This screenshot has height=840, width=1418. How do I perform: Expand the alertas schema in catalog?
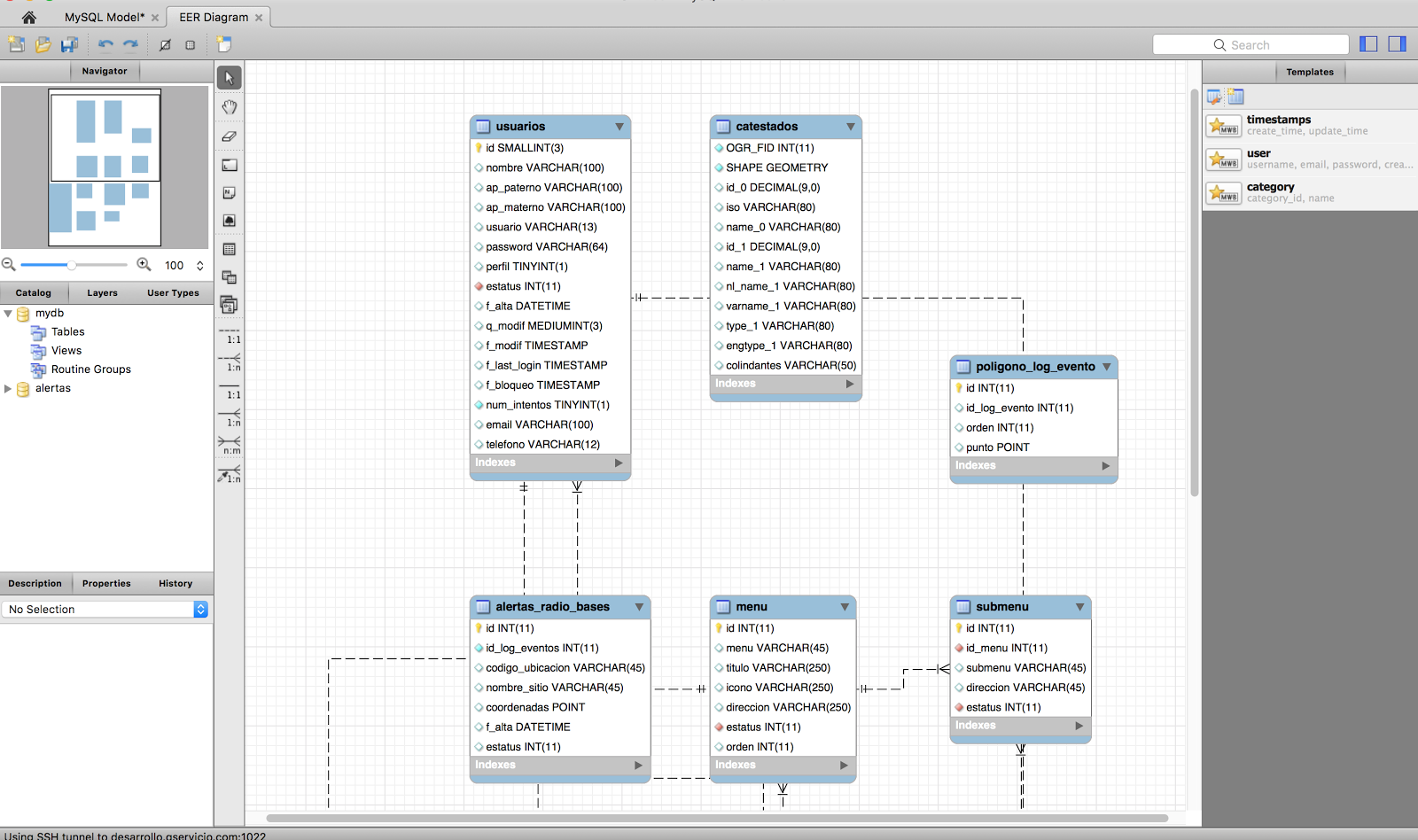click(x=8, y=387)
